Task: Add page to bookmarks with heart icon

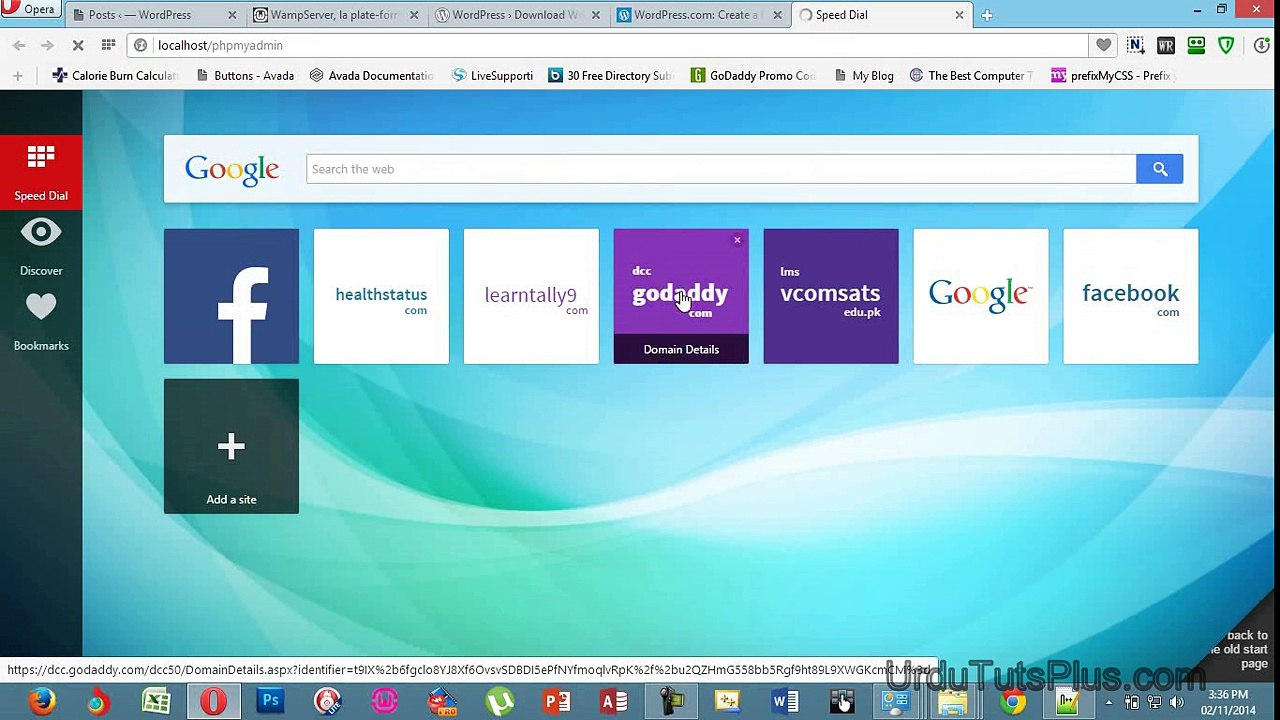Action: click(1103, 45)
